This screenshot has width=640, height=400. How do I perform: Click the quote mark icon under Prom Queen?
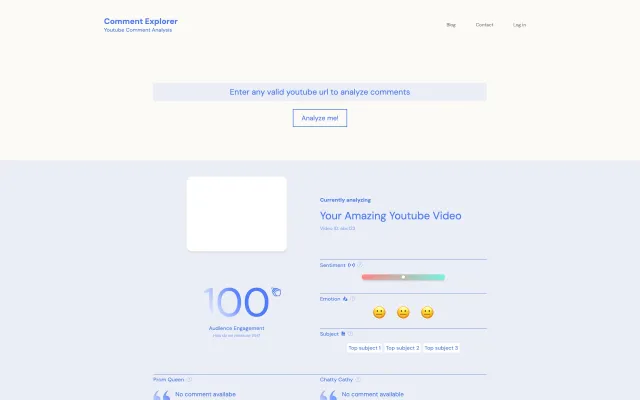(x=162, y=395)
